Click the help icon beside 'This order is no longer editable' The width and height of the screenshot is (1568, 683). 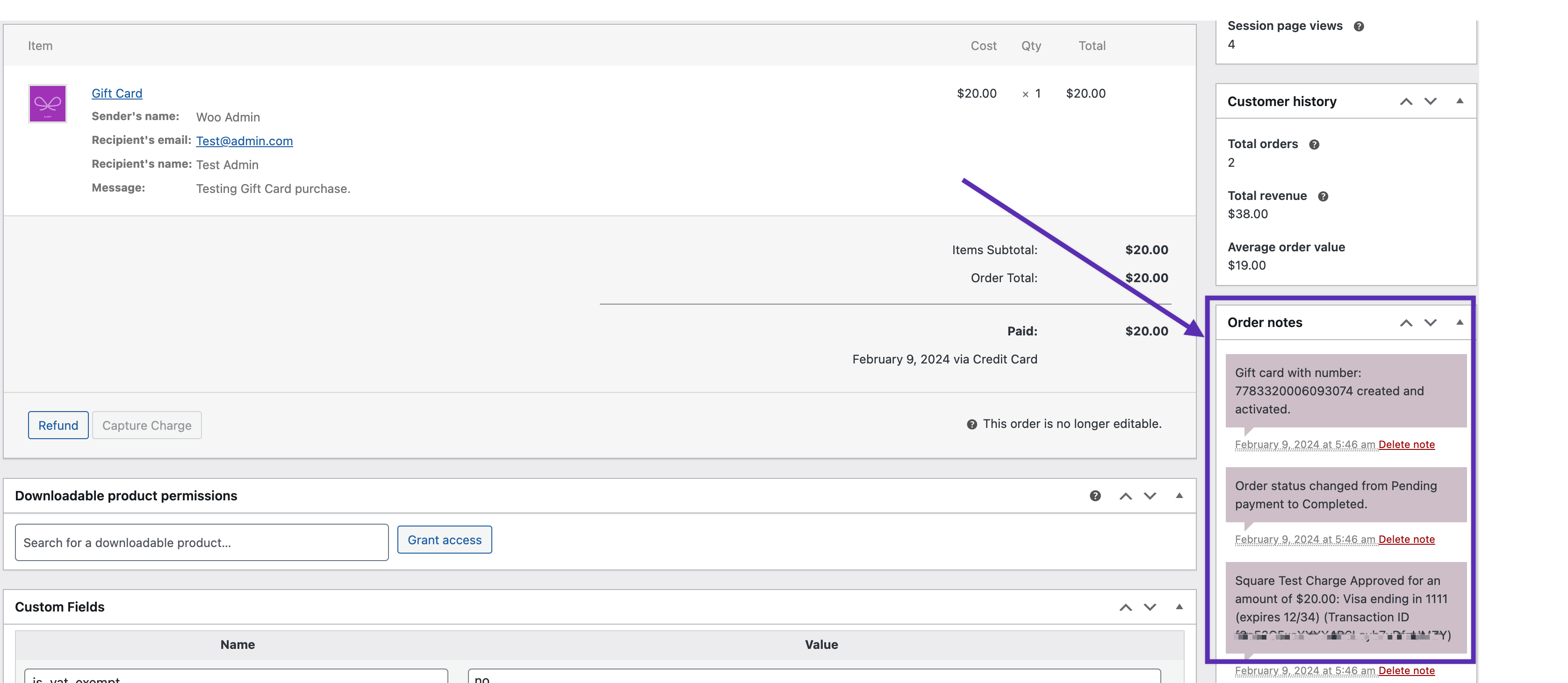click(973, 423)
